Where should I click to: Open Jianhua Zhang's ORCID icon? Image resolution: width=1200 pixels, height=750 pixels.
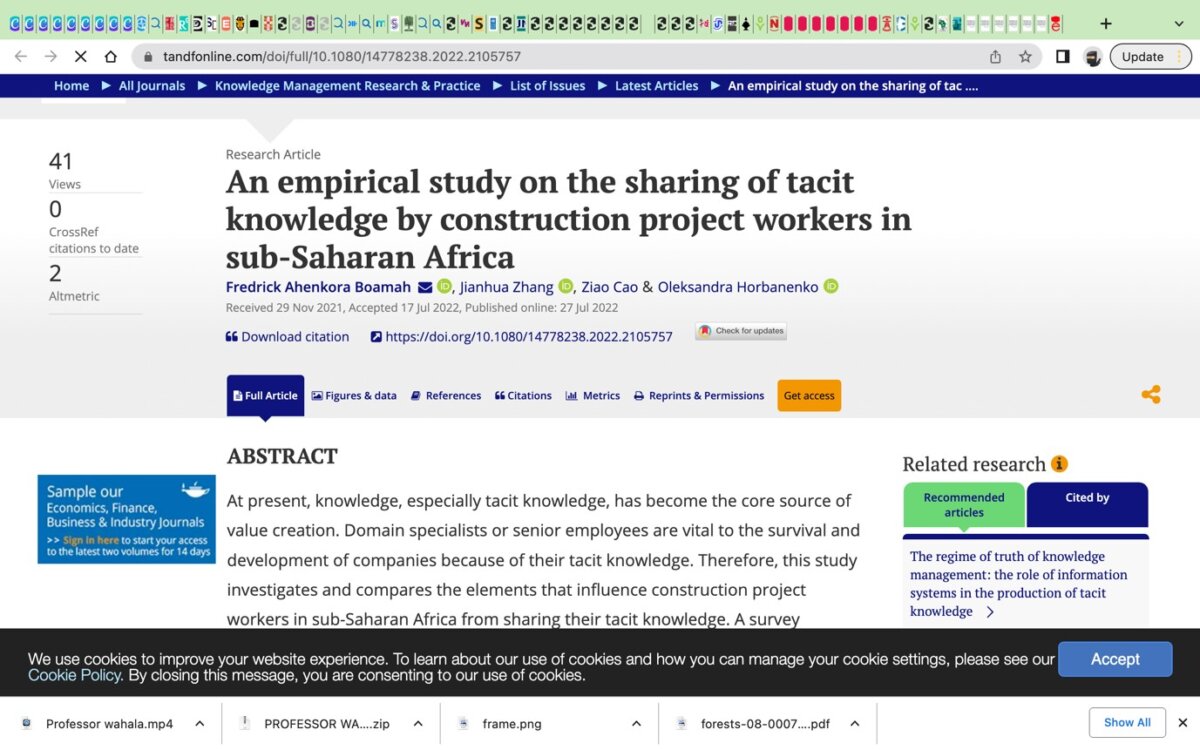565,287
